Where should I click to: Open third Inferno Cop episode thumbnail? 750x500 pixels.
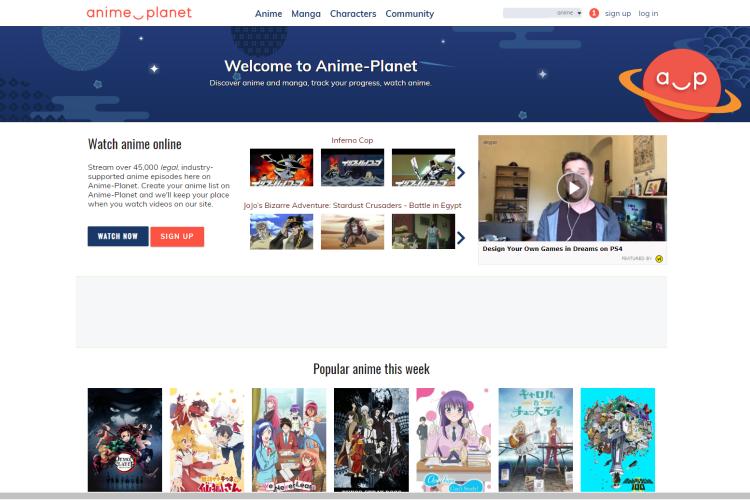pyautogui.click(x=423, y=167)
